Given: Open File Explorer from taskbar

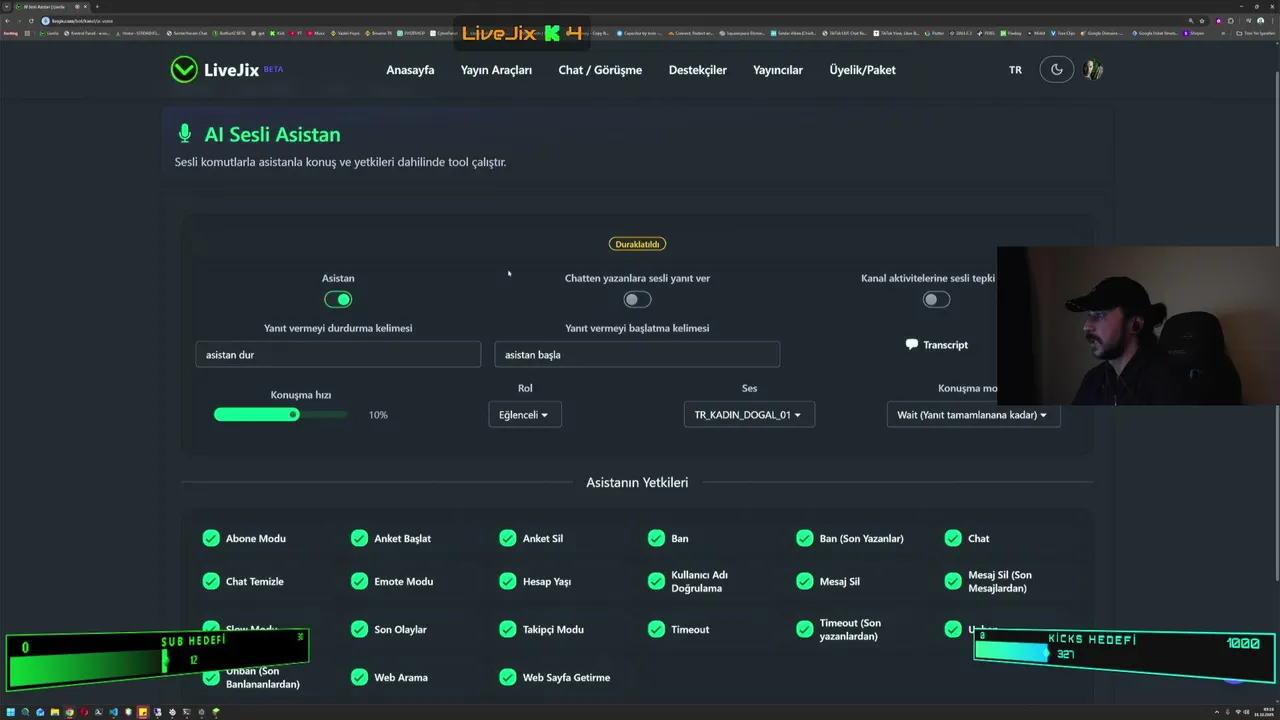Looking at the screenshot, I should tap(55, 712).
